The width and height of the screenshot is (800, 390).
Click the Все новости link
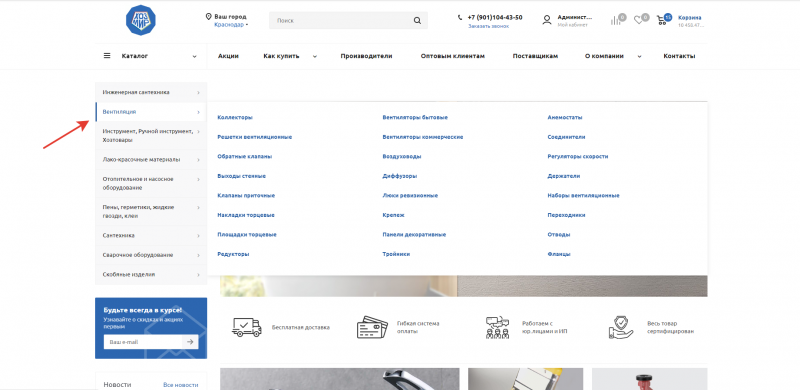[181, 385]
